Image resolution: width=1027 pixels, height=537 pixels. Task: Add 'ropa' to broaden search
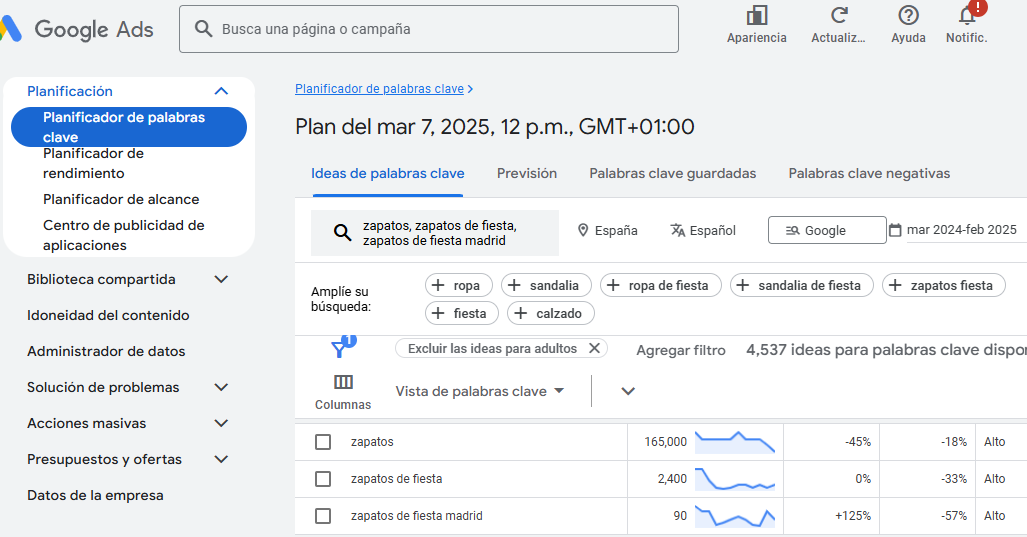coord(458,286)
